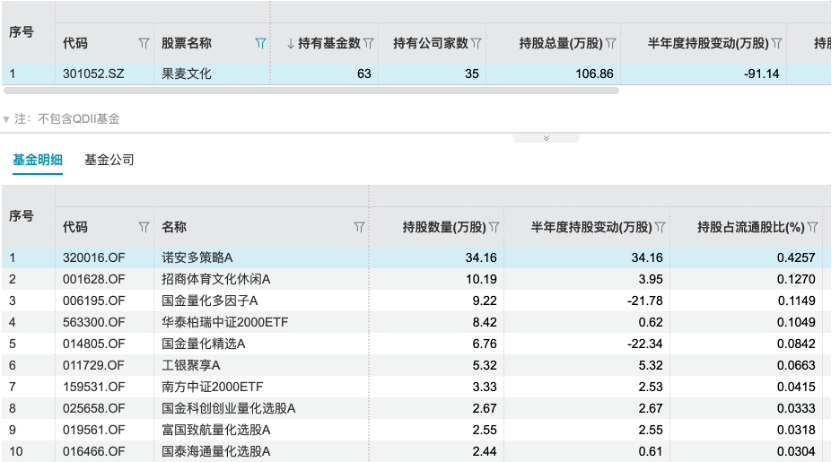Filter the lower 半年度持股变动(万股) column
Image resolution: width=832 pixels, height=462 pixels.
660,227
